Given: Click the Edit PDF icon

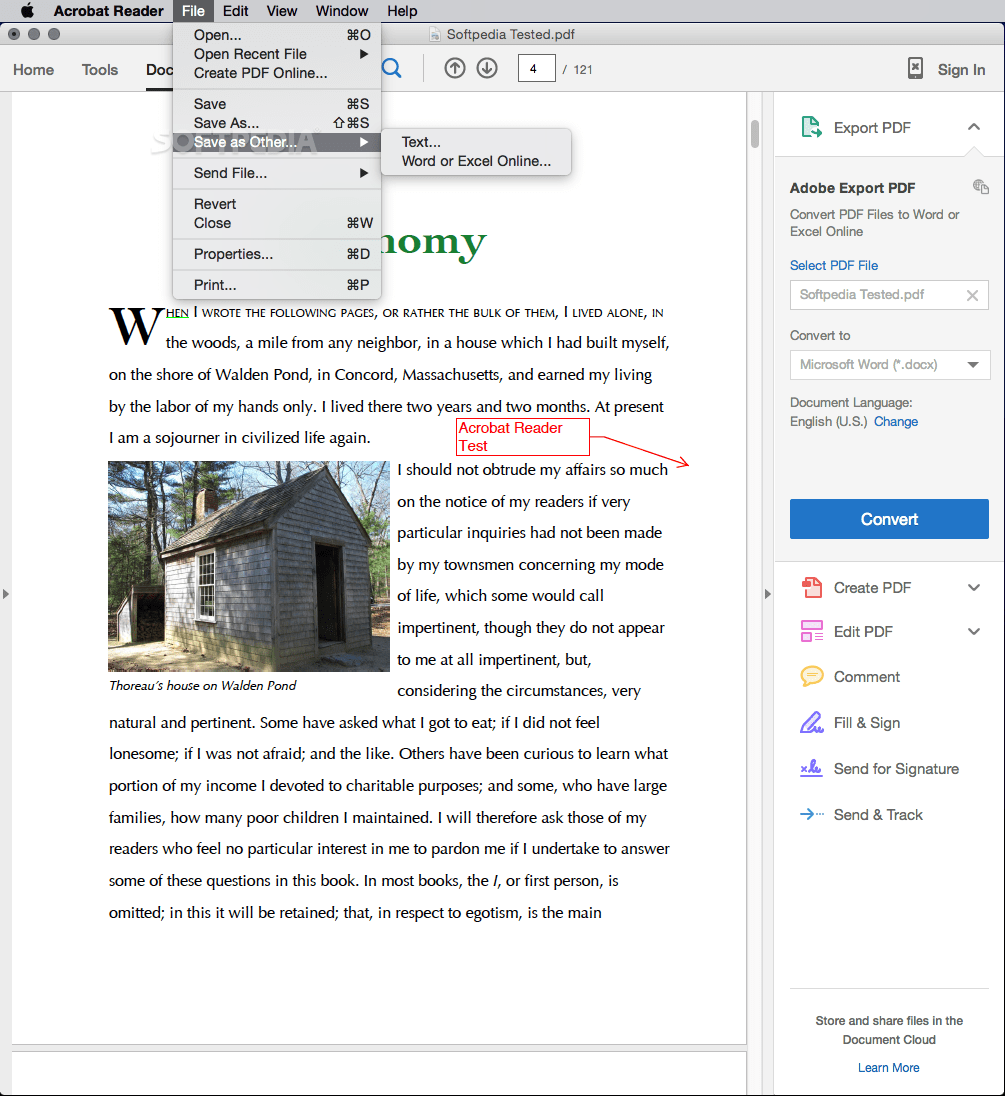Looking at the screenshot, I should pyautogui.click(x=811, y=631).
